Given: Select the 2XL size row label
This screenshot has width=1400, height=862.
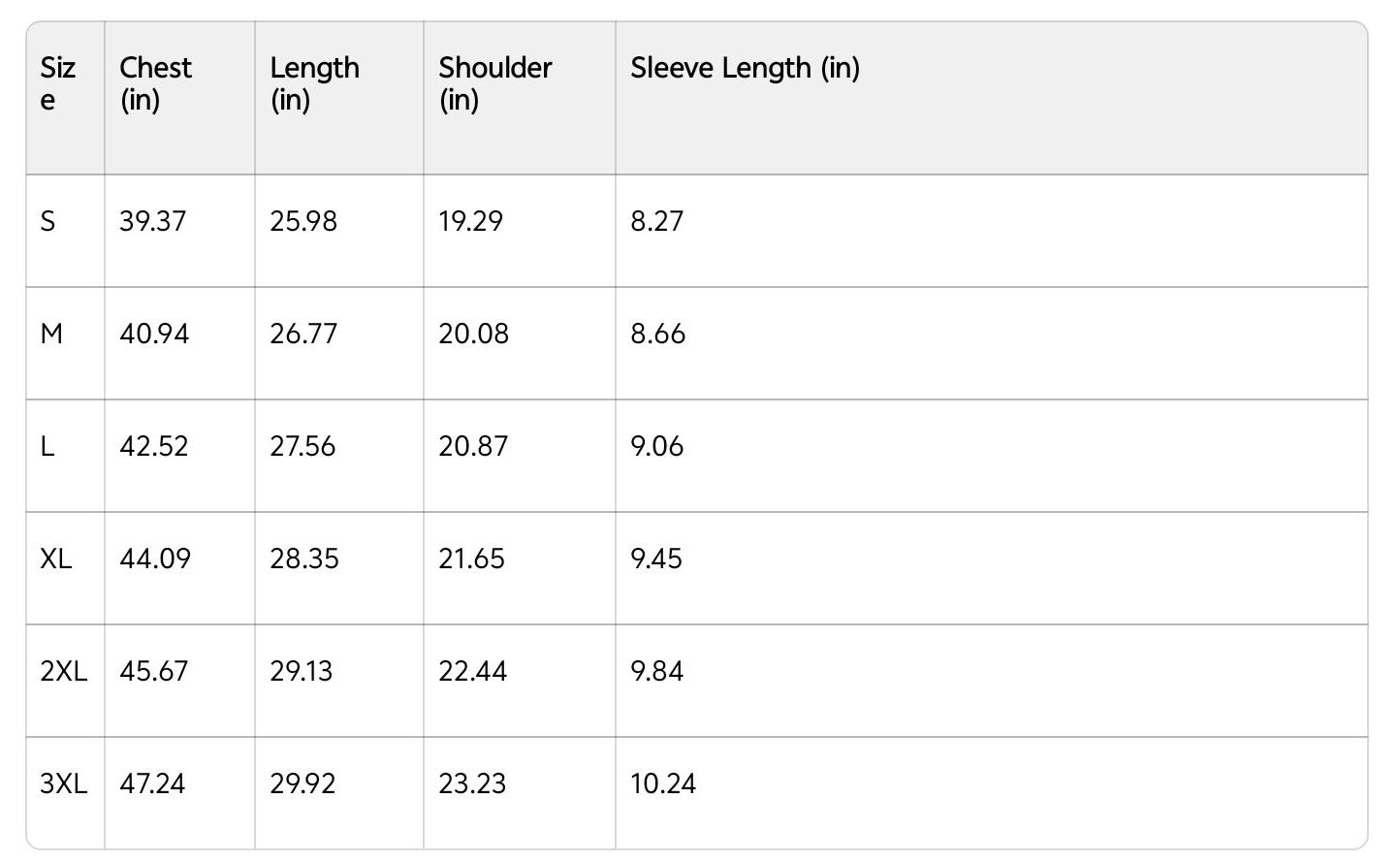Looking at the screenshot, I should [x=63, y=671].
